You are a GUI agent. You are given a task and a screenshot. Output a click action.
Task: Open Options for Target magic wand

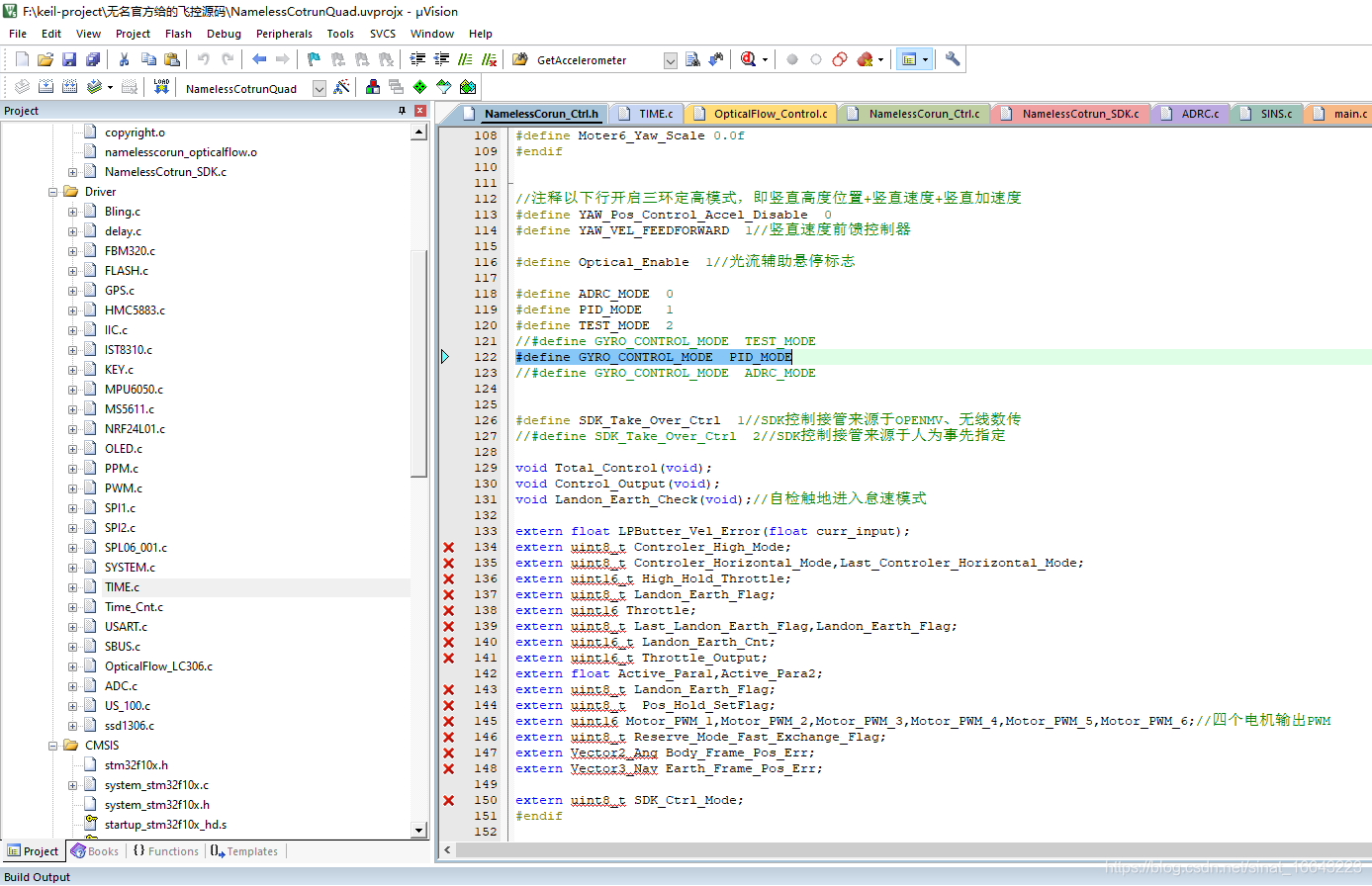[x=341, y=87]
